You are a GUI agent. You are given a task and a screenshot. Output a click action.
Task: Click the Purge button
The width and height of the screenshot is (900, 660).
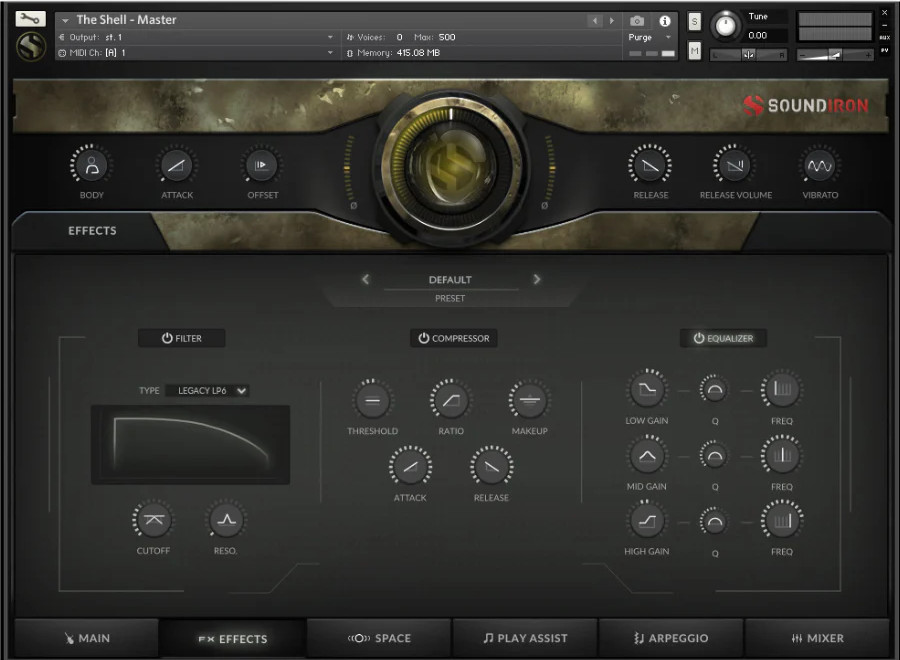(x=640, y=36)
